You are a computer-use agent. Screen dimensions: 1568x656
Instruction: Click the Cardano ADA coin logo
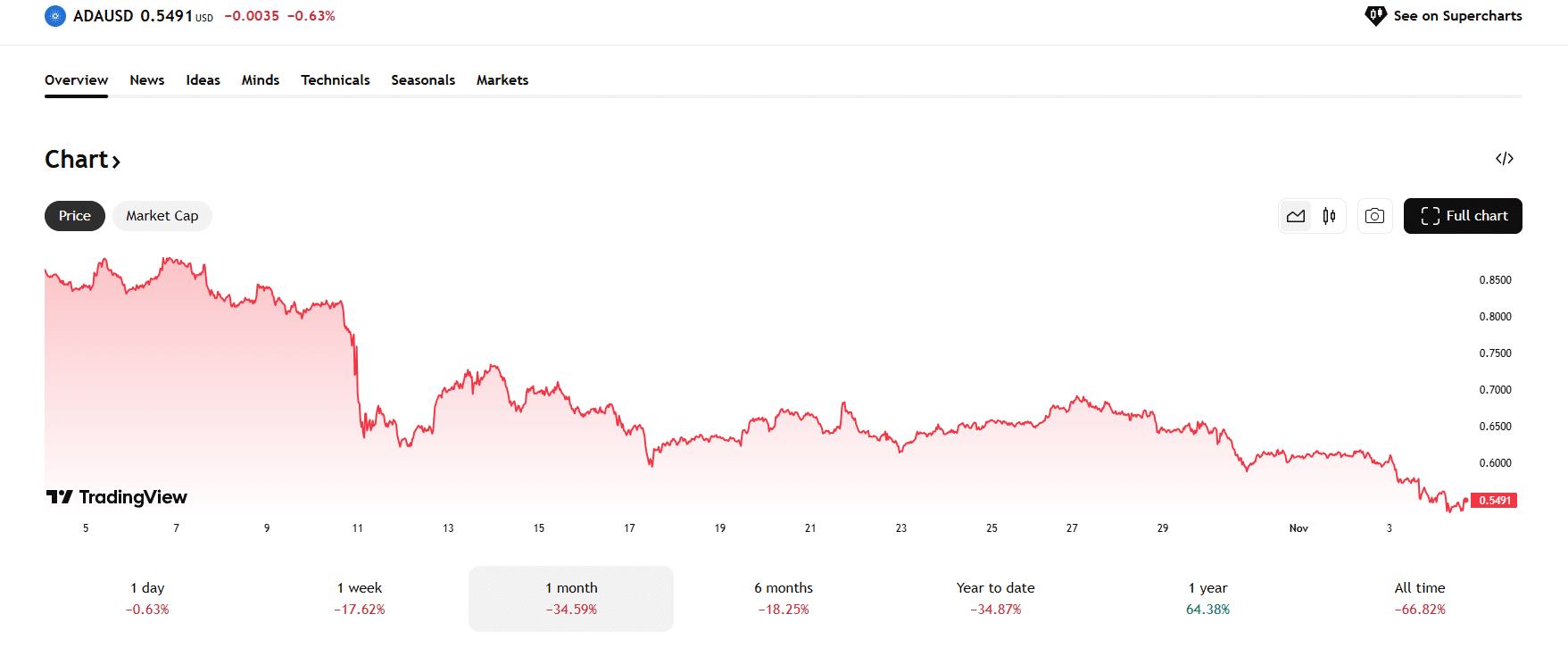point(55,16)
